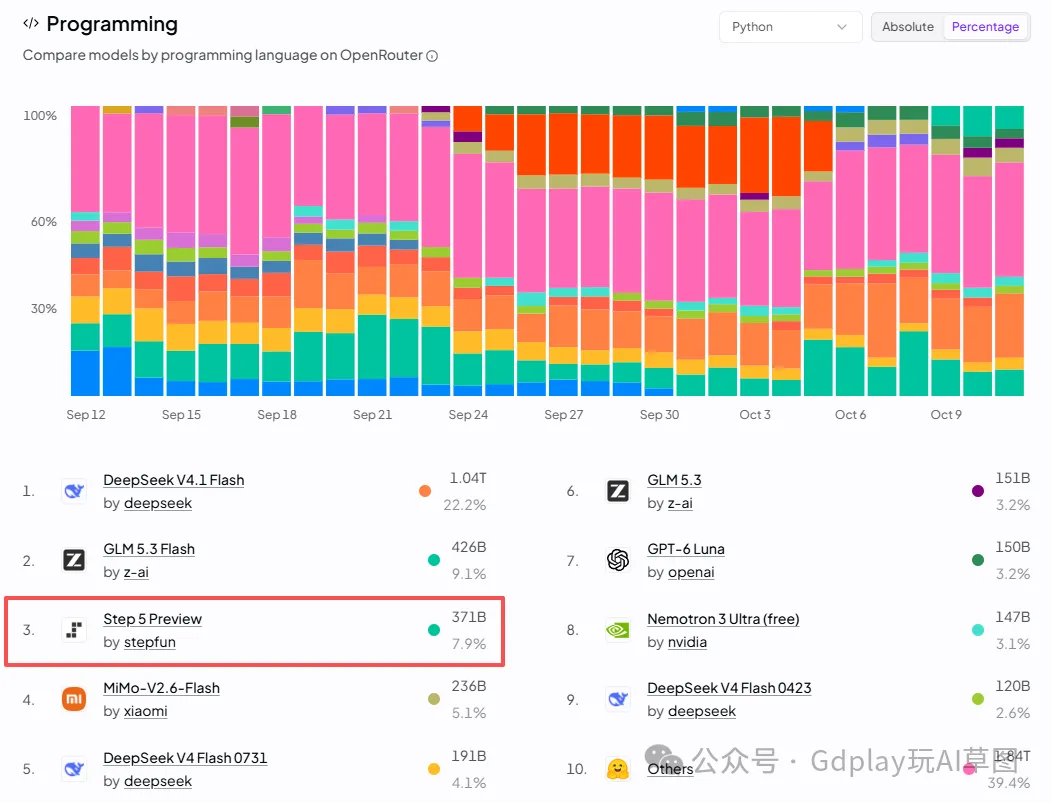Viewport: 1052px width, 803px height.
Task: Open the DeepSeek V4.1 Flash model link
Action: [174, 480]
